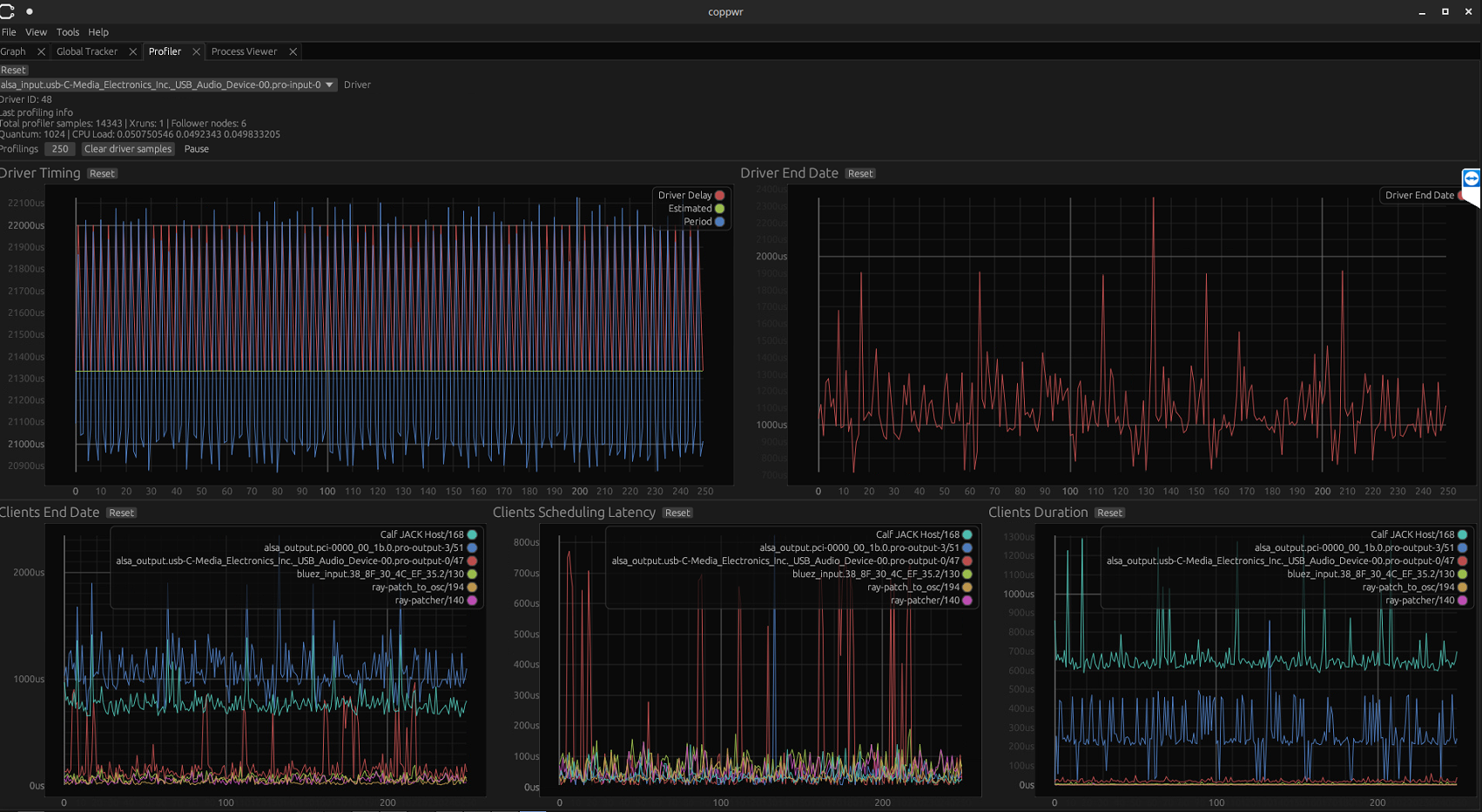Open the View menu
Screen dimensions: 1482x812
coord(36,32)
